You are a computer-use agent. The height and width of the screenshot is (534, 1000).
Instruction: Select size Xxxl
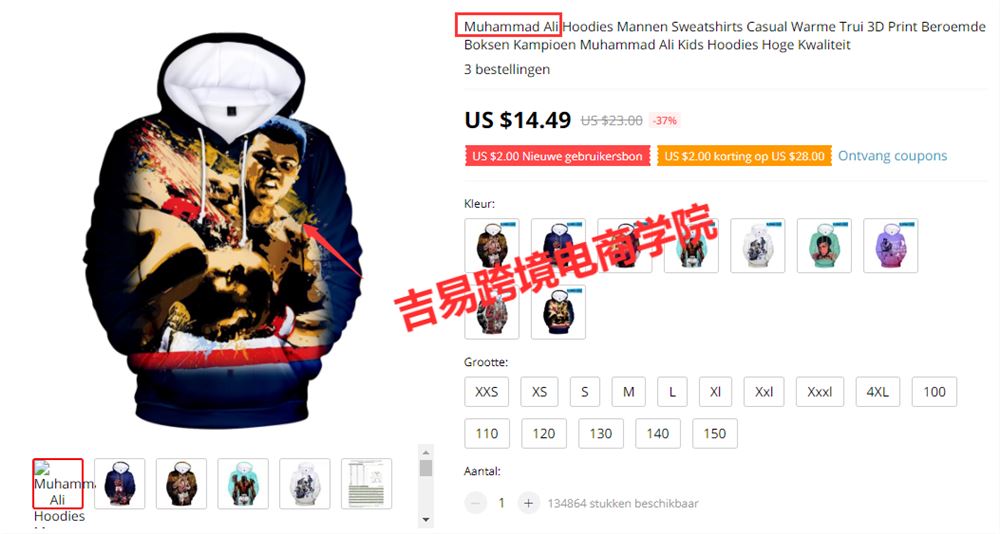click(820, 392)
